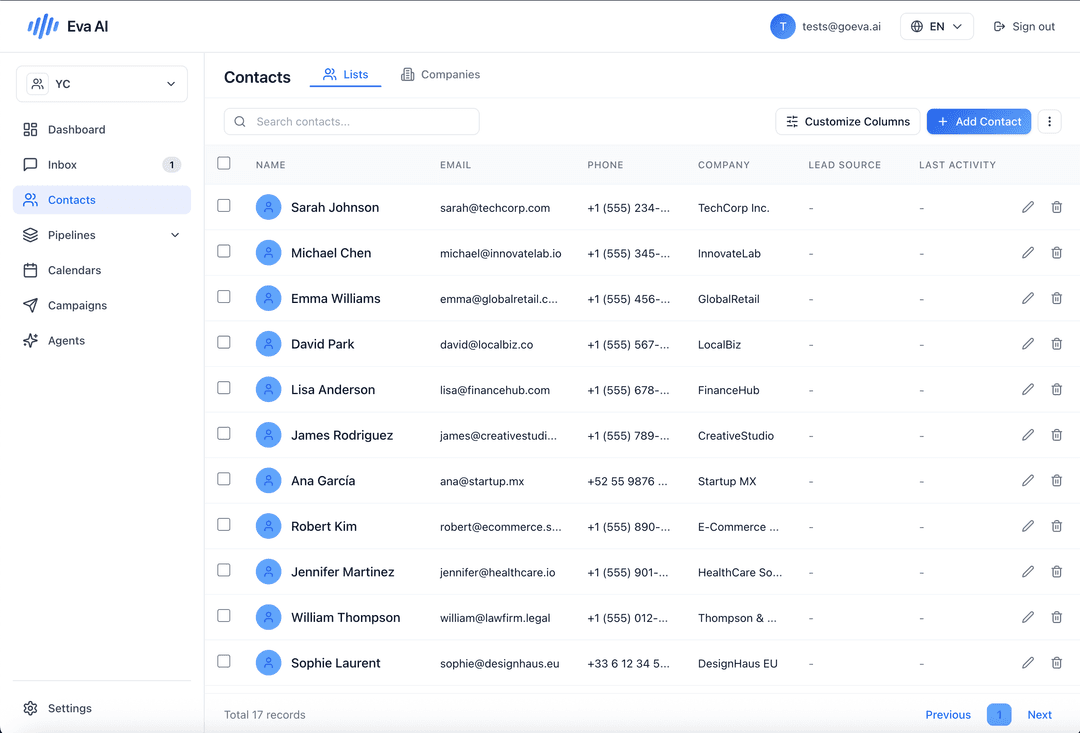
Task: Delete the Ana García contact row
Action: (x=1056, y=481)
